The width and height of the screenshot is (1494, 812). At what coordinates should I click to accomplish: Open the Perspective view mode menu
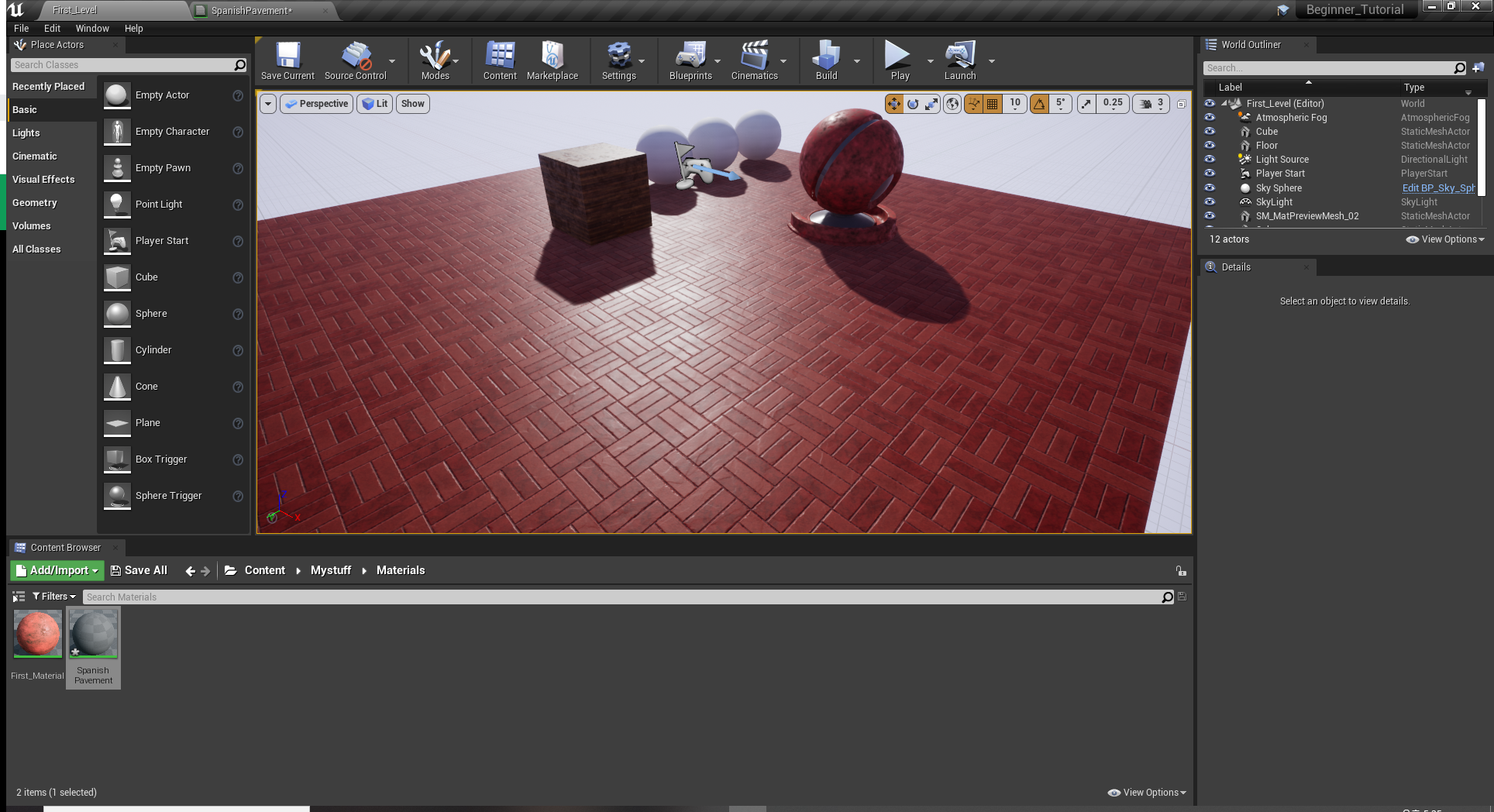(x=316, y=104)
